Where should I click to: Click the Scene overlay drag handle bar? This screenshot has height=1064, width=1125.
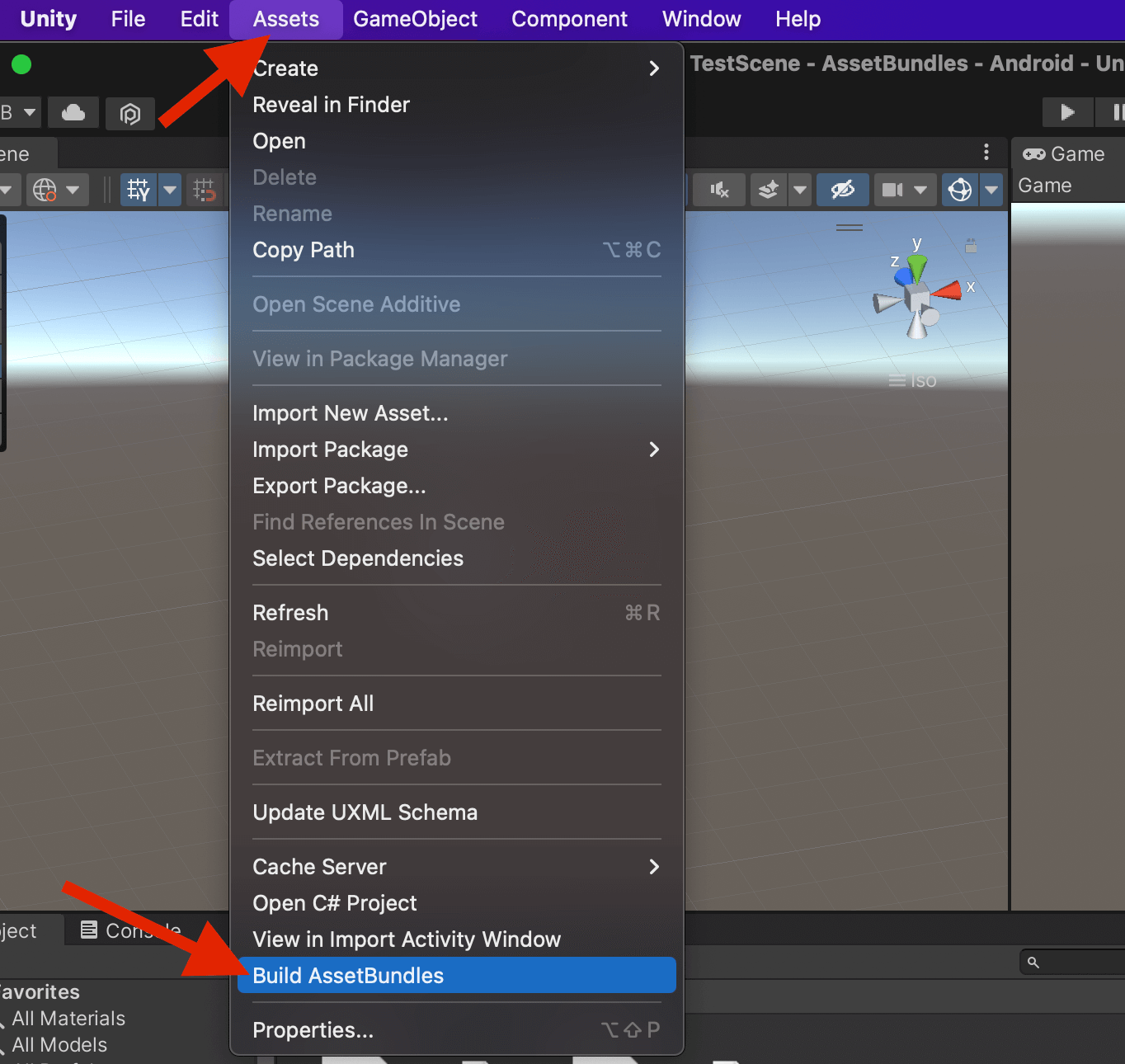point(850,228)
